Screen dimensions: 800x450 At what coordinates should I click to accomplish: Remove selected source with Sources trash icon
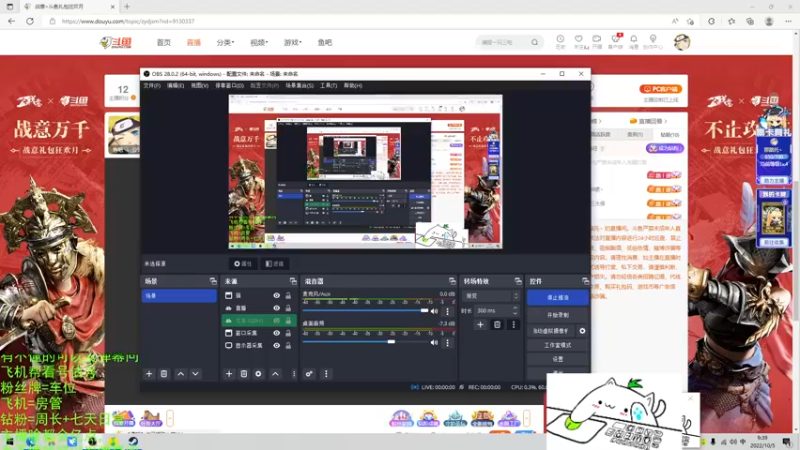pyautogui.click(x=244, y=374)
